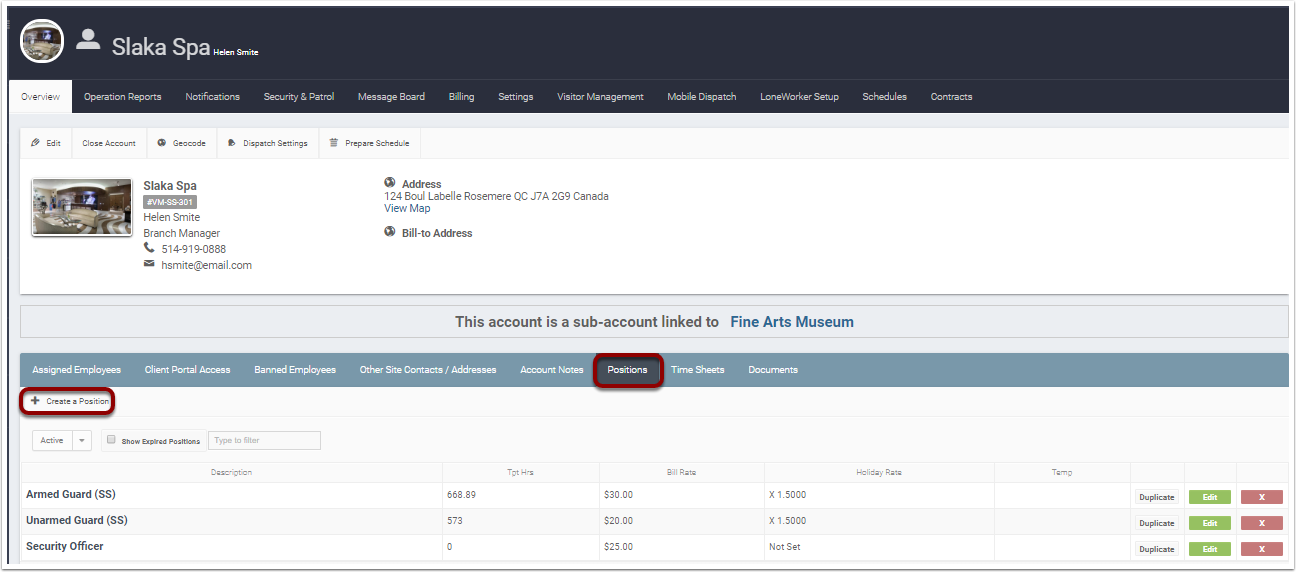This screenshot has height=572, width=1296.
Task: Open Account Notes sub-tab
Action: tap(552, 370)
